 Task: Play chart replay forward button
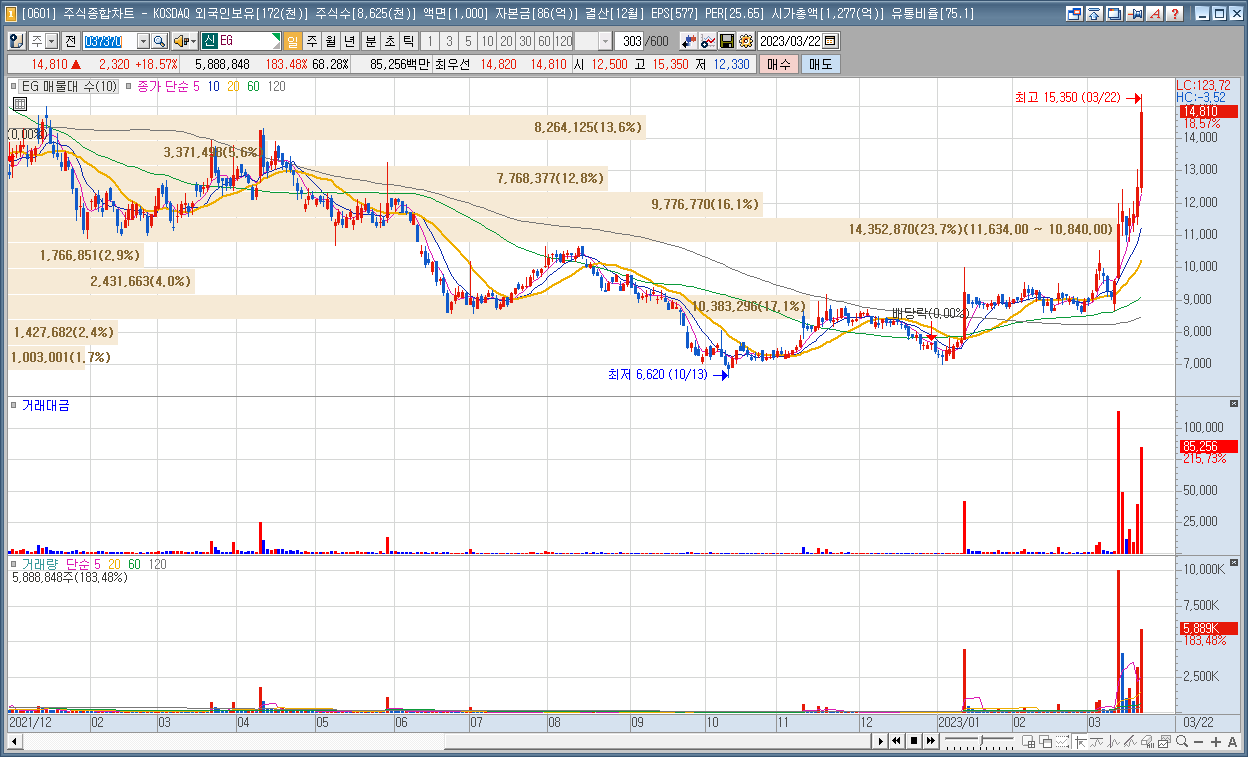880,741
